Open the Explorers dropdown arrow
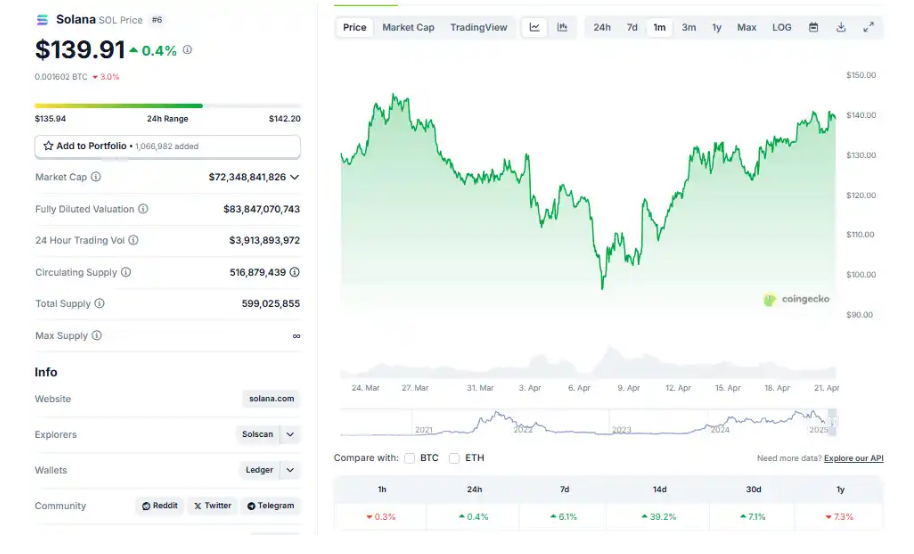Image resolution: width=914 pixels, height=554 pixels. point(290,434)
